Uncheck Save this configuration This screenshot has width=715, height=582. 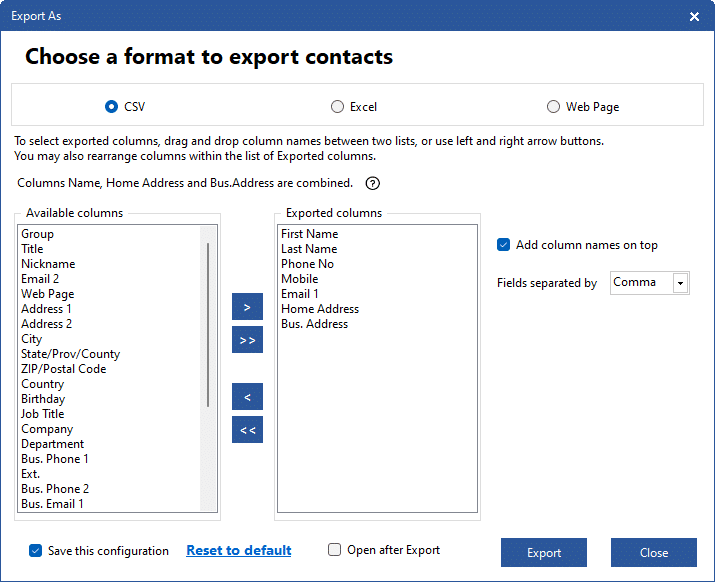pos(36,551)
